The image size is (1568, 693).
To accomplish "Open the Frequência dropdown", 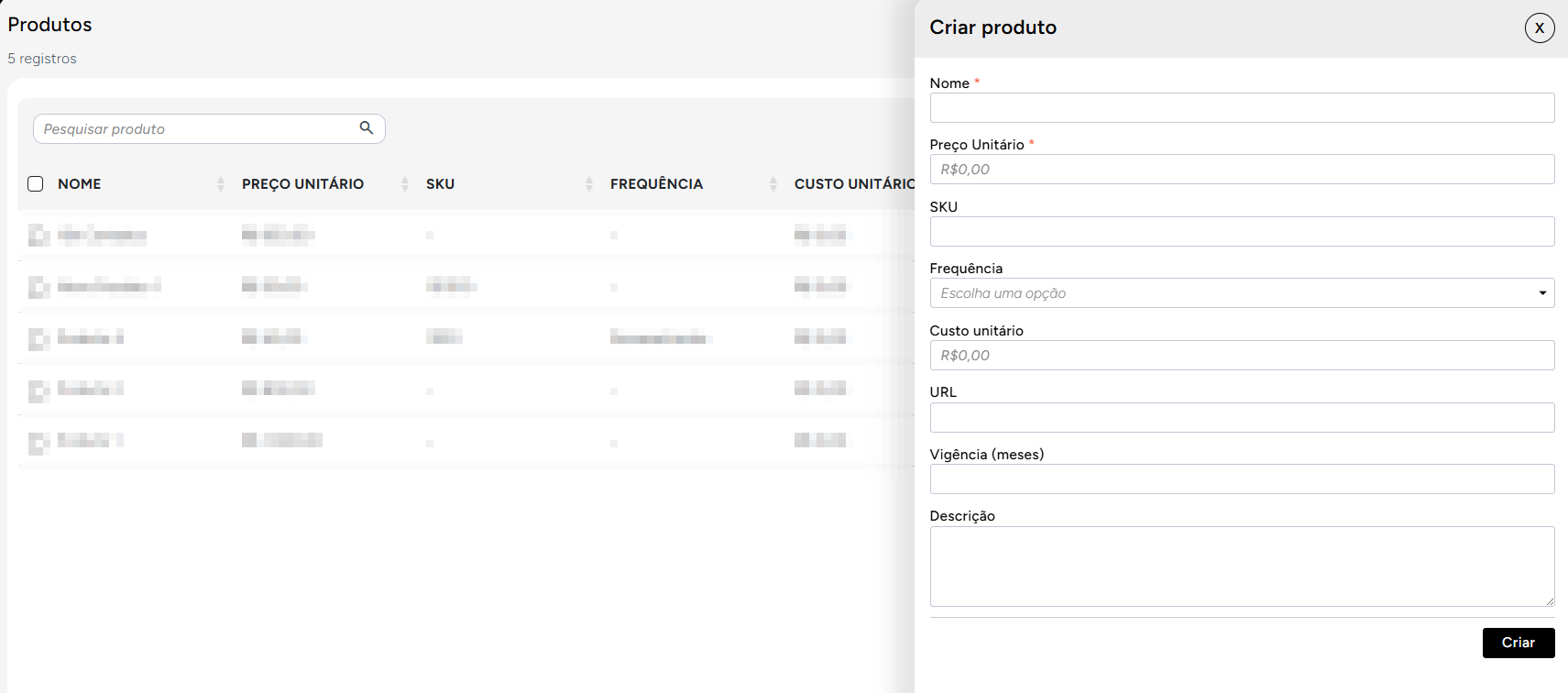I will (x=1228, y=293).
